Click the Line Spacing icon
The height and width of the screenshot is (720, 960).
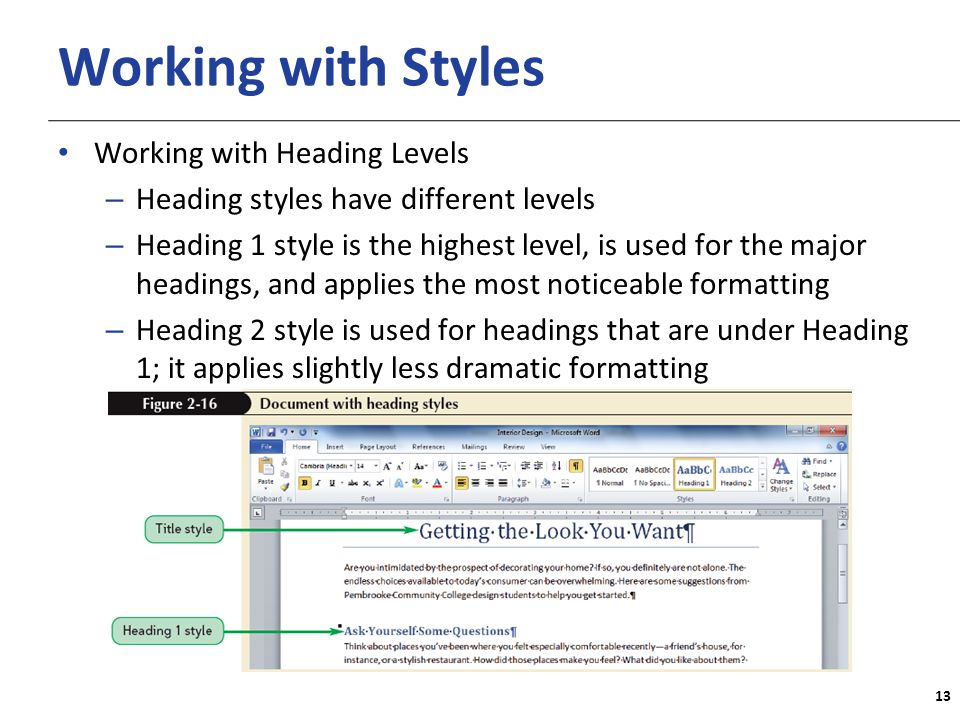point(522,483)
